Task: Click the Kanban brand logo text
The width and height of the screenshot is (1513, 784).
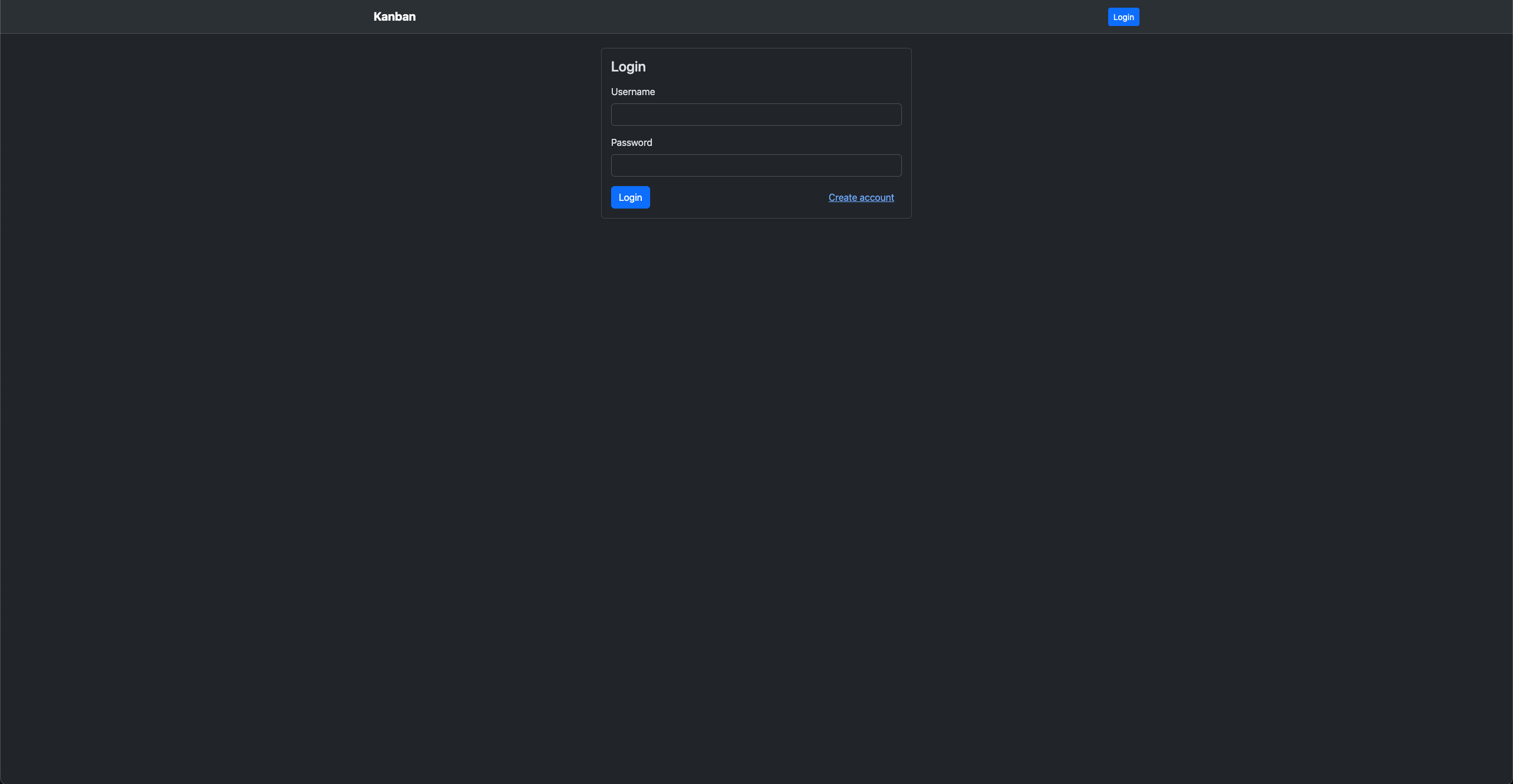Action: click(x=394, y=17)
